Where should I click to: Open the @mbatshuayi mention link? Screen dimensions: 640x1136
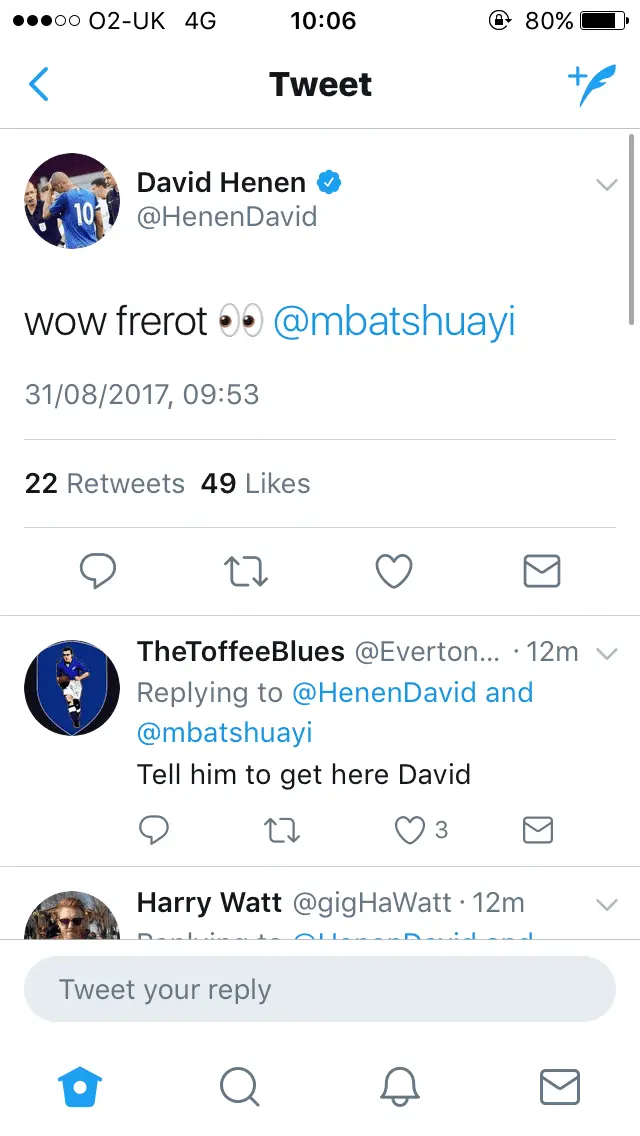(394, 322)
